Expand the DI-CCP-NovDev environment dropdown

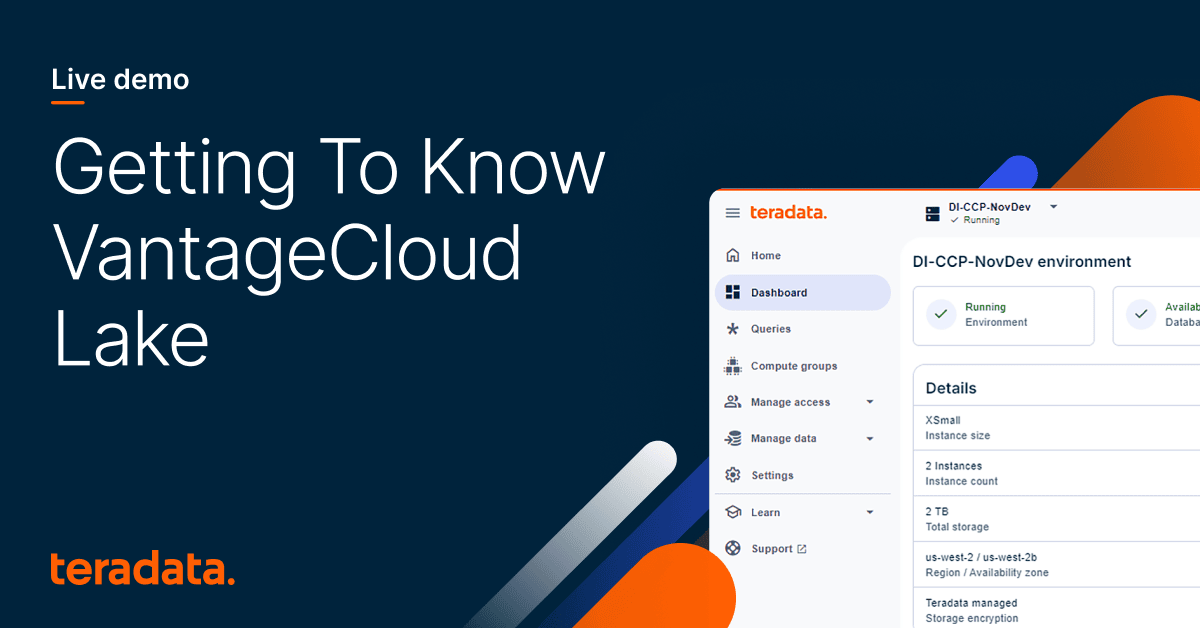click(x=1052, y=207)
